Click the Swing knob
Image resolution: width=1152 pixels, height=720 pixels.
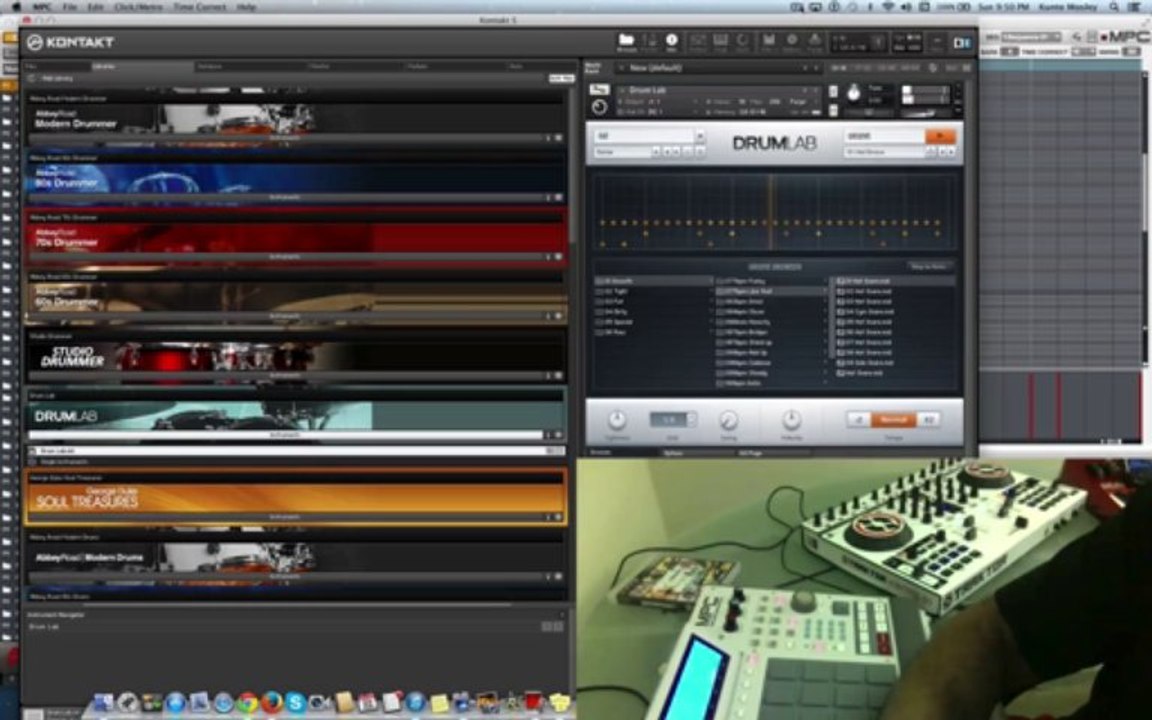point(728,420)
